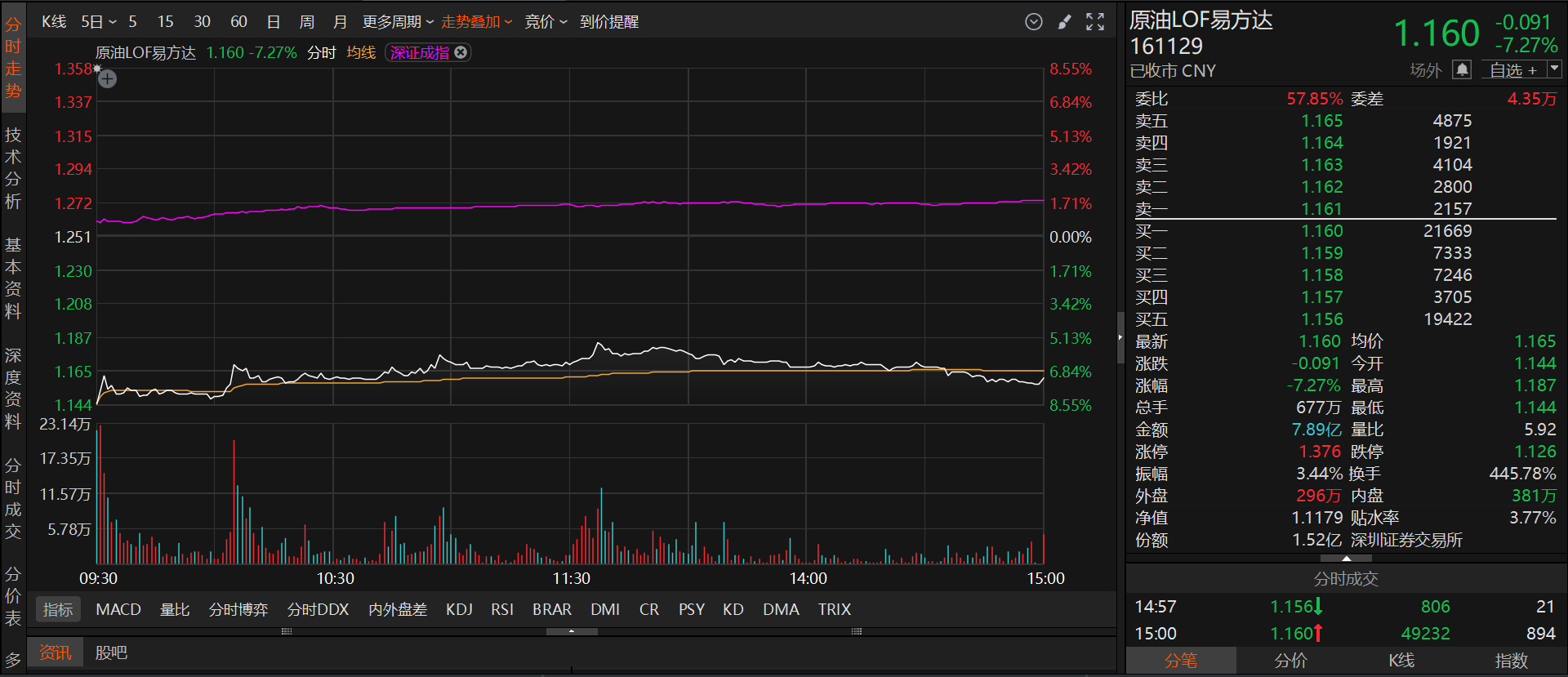Expand the bottom panel with the up arrow
Image resolution: width=1568 pixels, height=677 pixels.
coord(572,631)
